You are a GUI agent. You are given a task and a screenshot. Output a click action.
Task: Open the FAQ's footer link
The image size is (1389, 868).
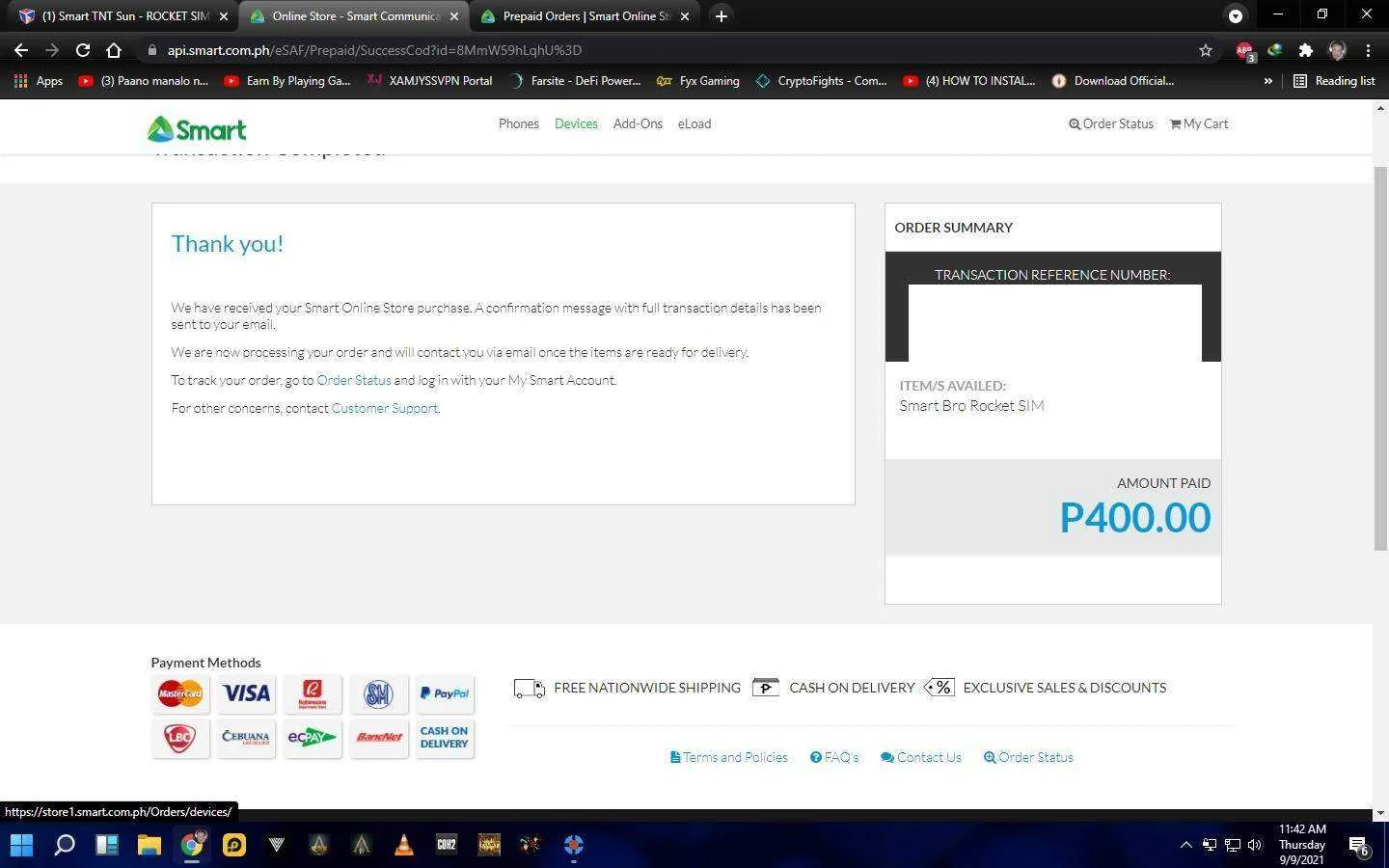tap(834, 757)
